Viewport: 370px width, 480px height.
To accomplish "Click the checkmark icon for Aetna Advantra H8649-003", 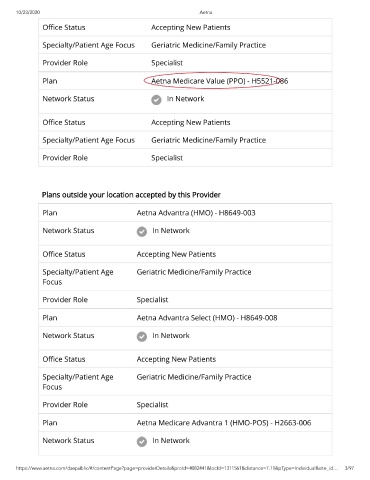I will tap(142, 231).
